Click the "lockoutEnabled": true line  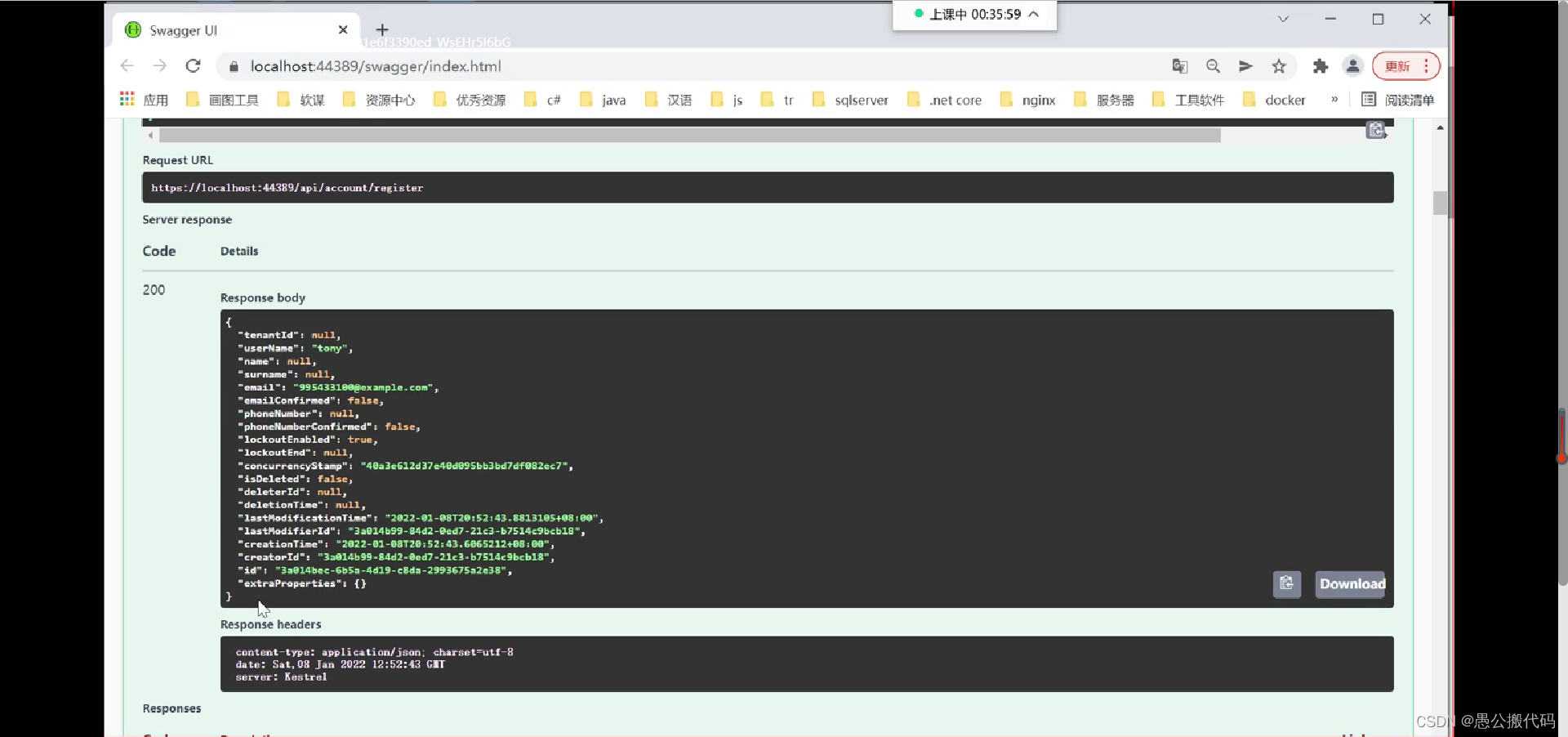[x=307, y=440]
